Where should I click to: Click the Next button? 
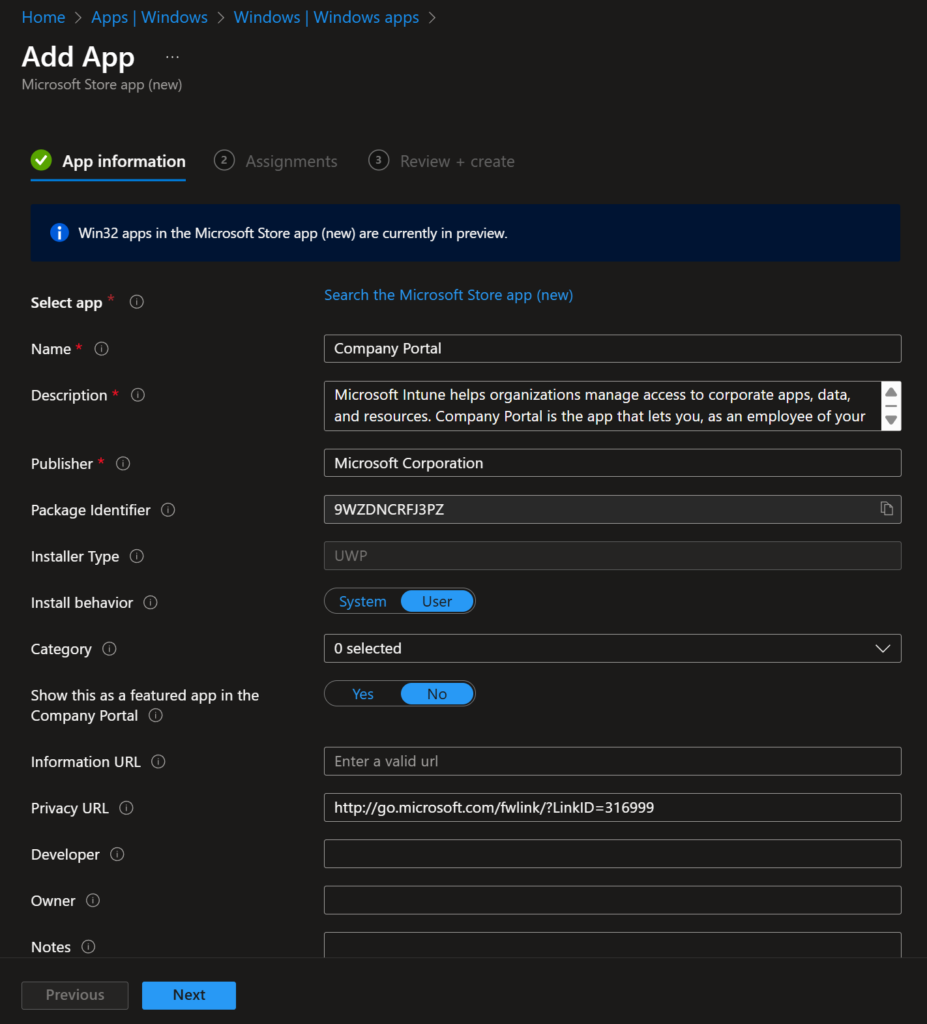click(189, 995)
